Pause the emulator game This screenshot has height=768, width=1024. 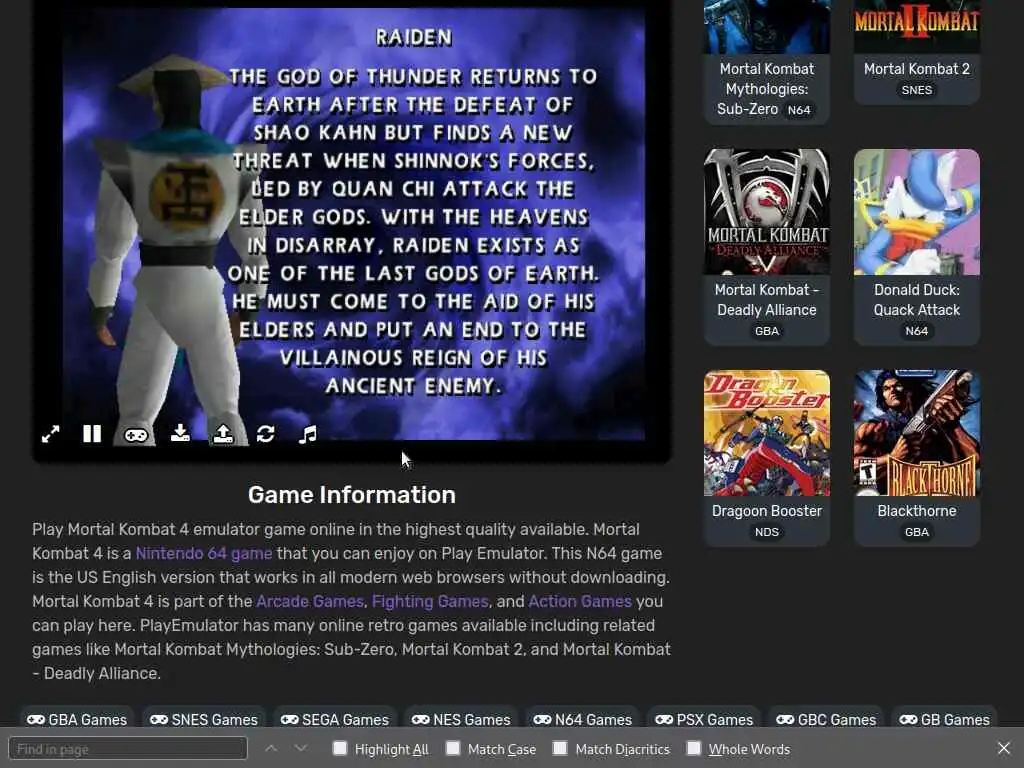click(92, 434)
